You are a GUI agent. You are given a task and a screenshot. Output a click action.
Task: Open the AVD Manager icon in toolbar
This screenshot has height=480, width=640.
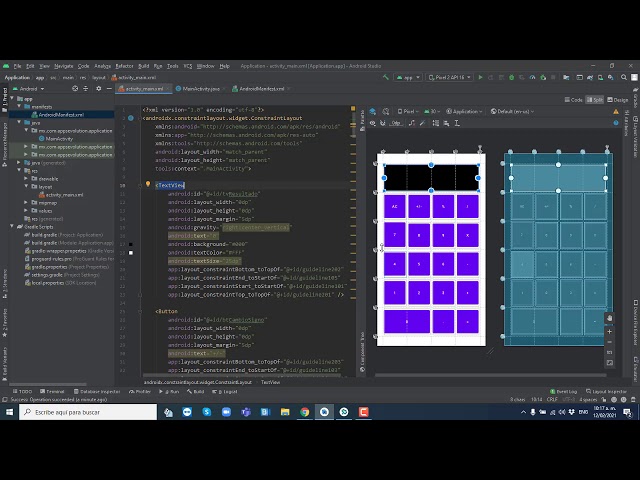tap(600, 77)
